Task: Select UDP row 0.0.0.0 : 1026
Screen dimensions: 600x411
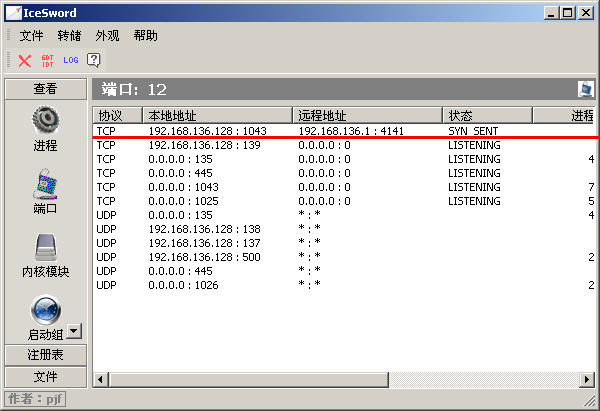Action: point(344,285)
